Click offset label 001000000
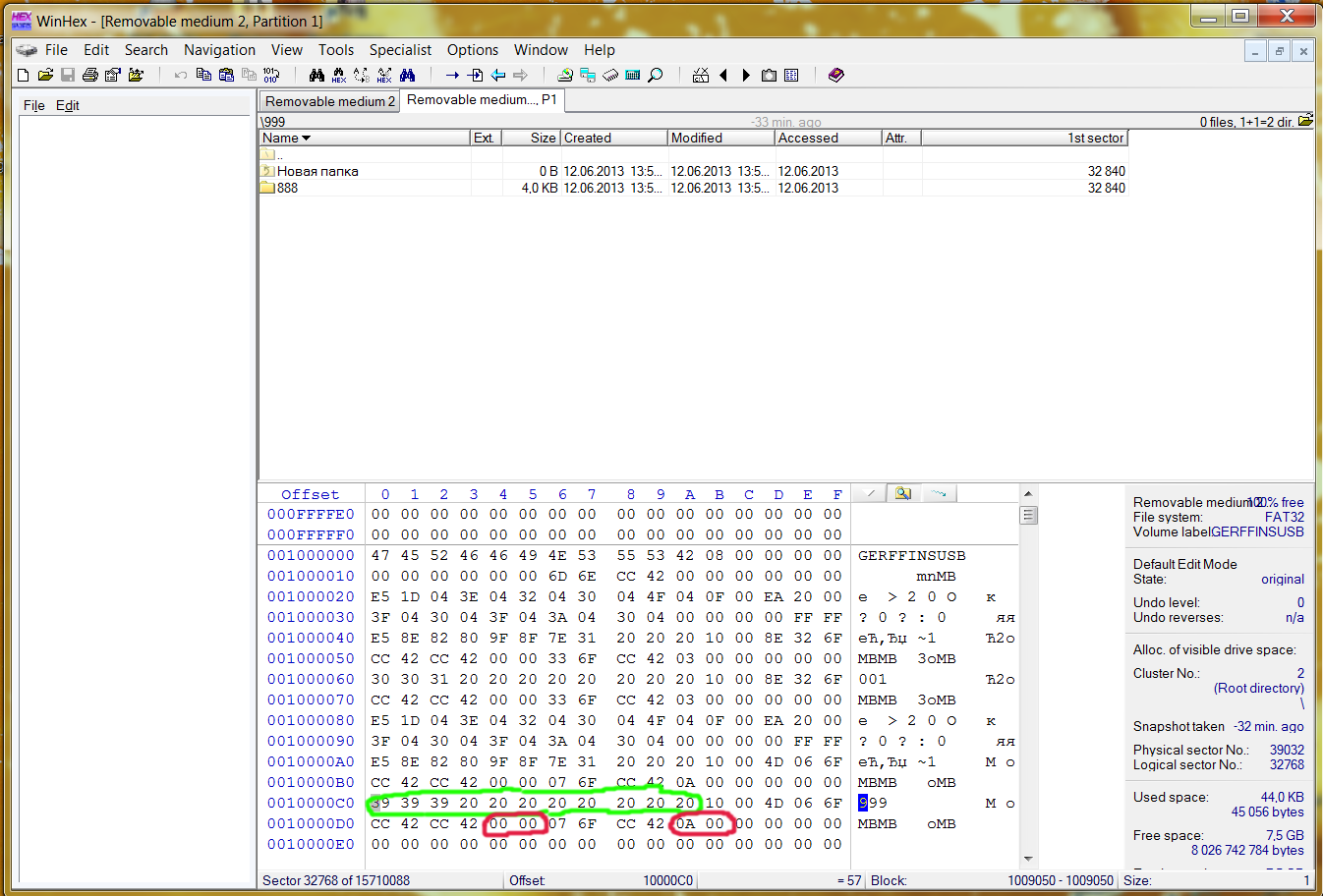 (x=311, y=556)
